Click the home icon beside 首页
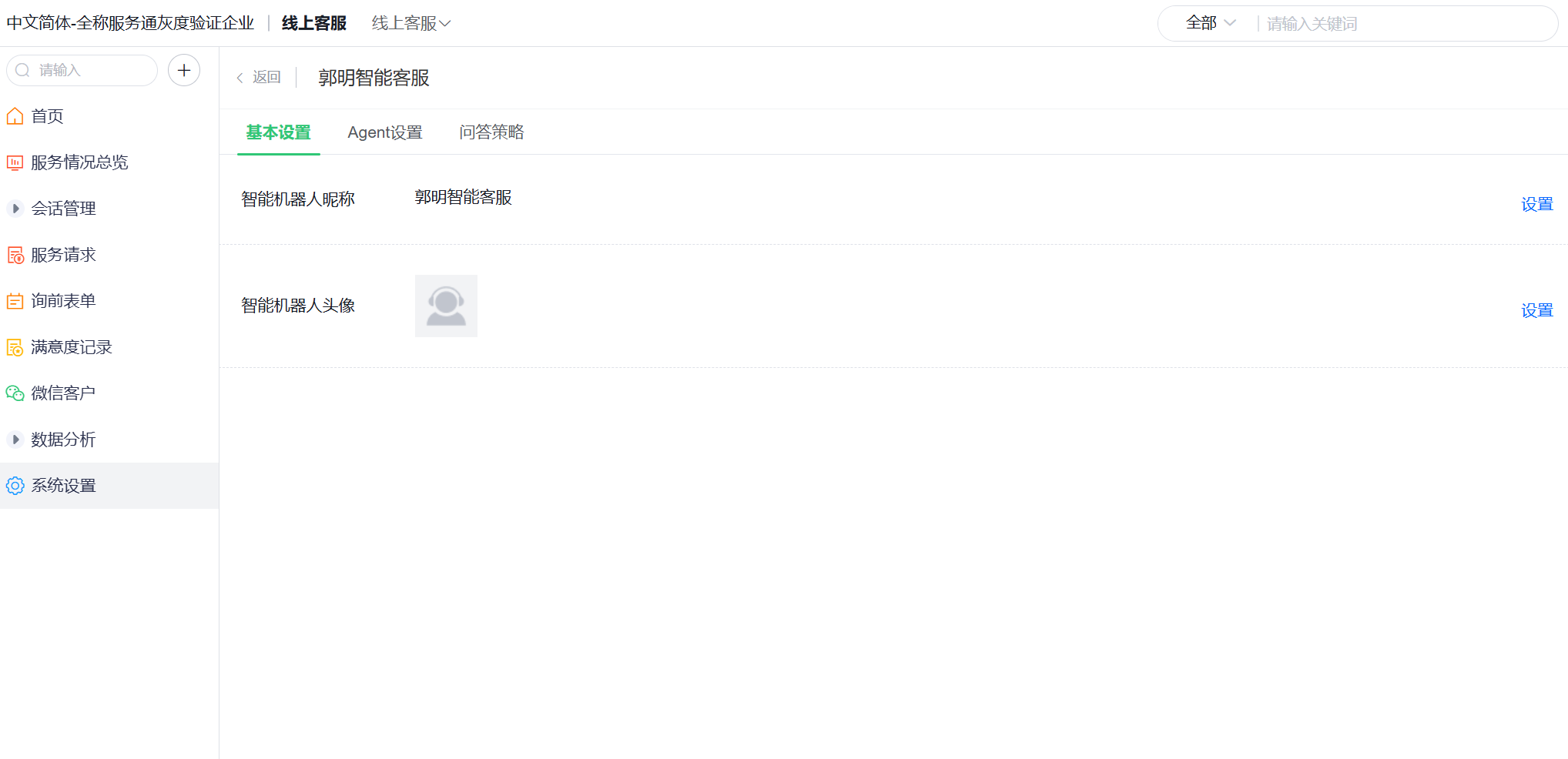1568x759 pixels. 15,116
